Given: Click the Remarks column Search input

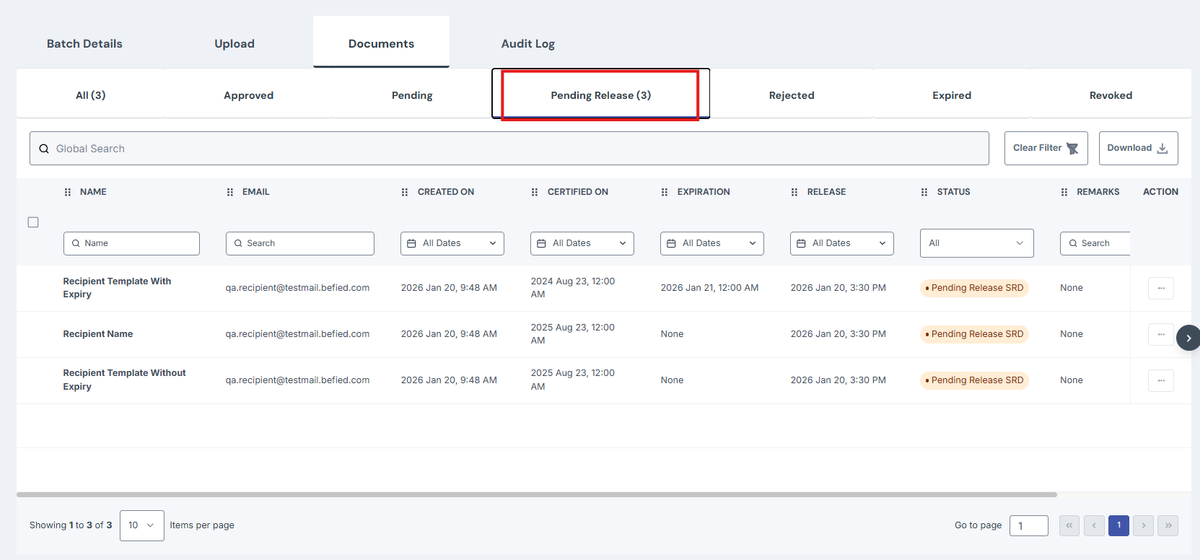Looking at the screenshot, I should [x=1095, y=243].
